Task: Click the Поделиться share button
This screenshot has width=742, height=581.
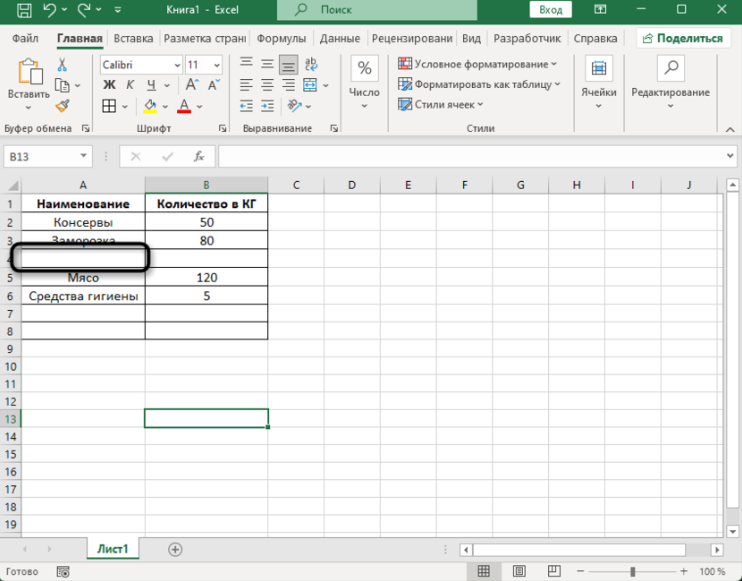Action: point(683,39)
